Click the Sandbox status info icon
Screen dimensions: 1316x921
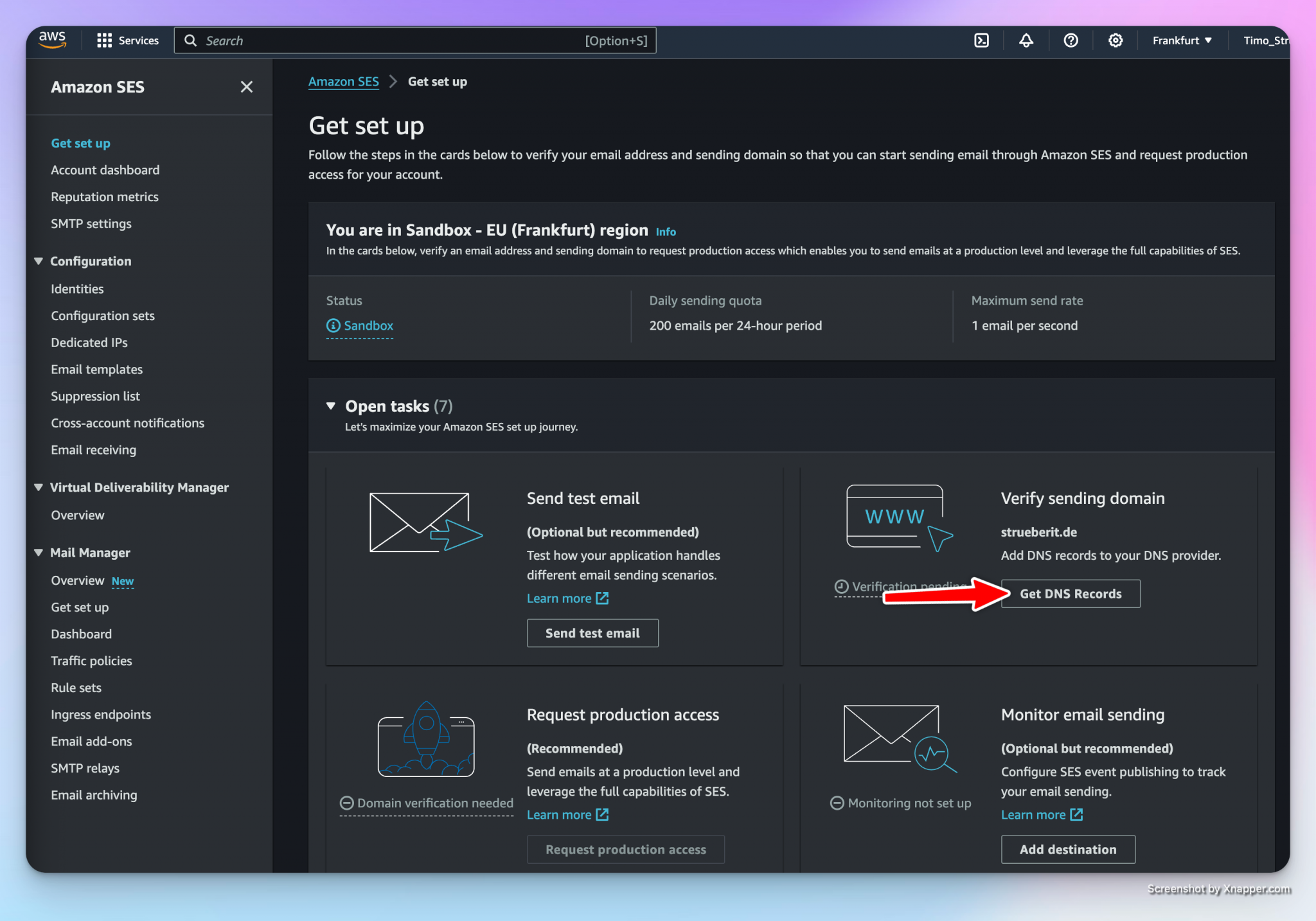coord(333,326)
